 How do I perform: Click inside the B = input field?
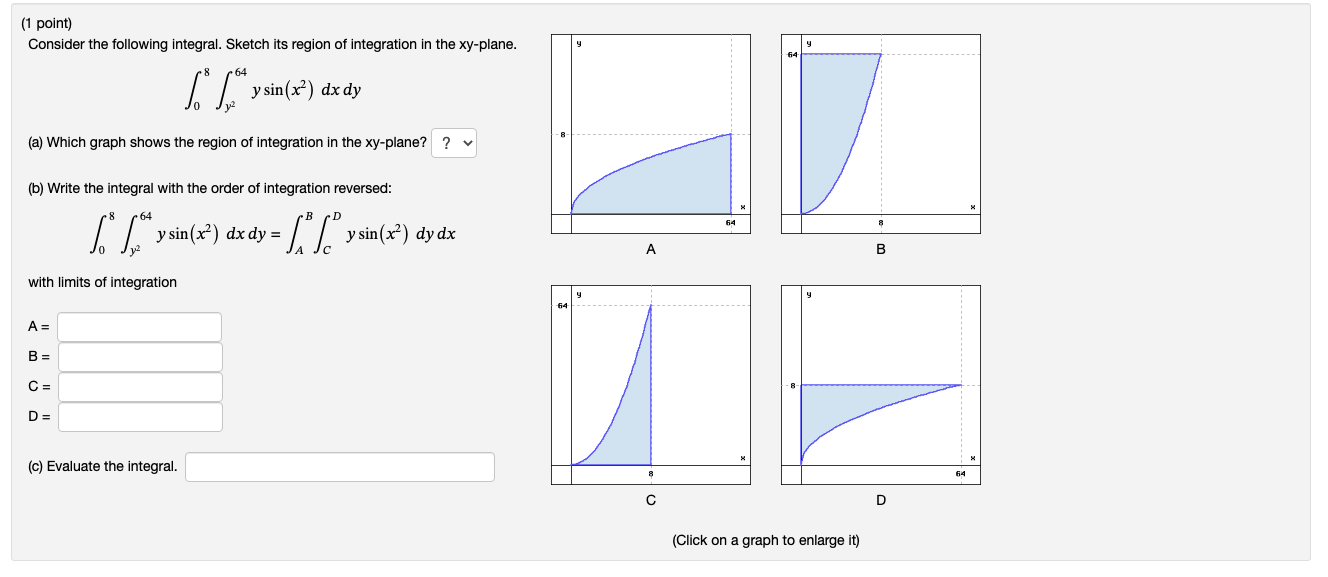click(x=140, y=357)
